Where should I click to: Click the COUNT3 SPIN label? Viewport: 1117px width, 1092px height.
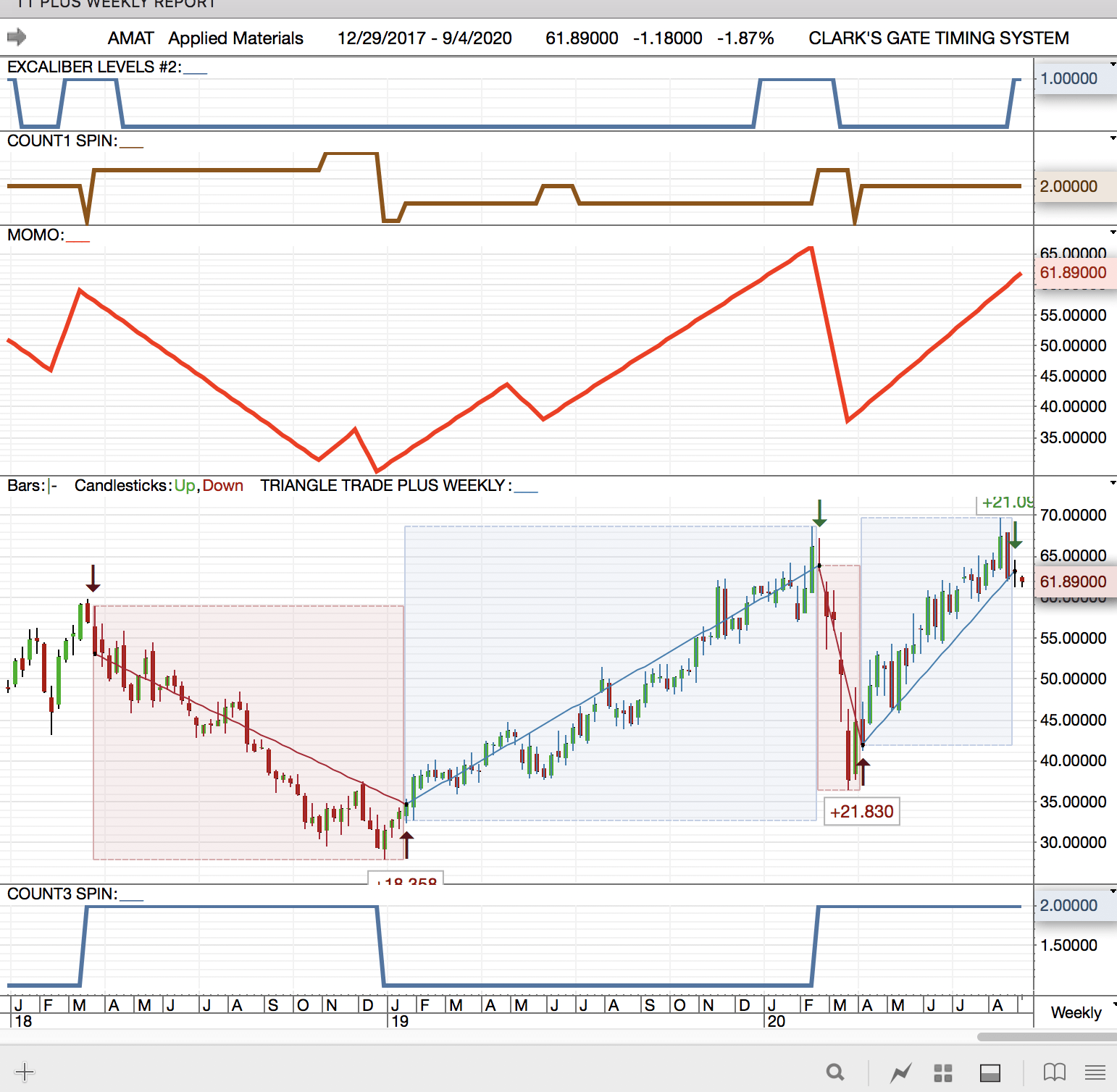[x=62, y=894]
